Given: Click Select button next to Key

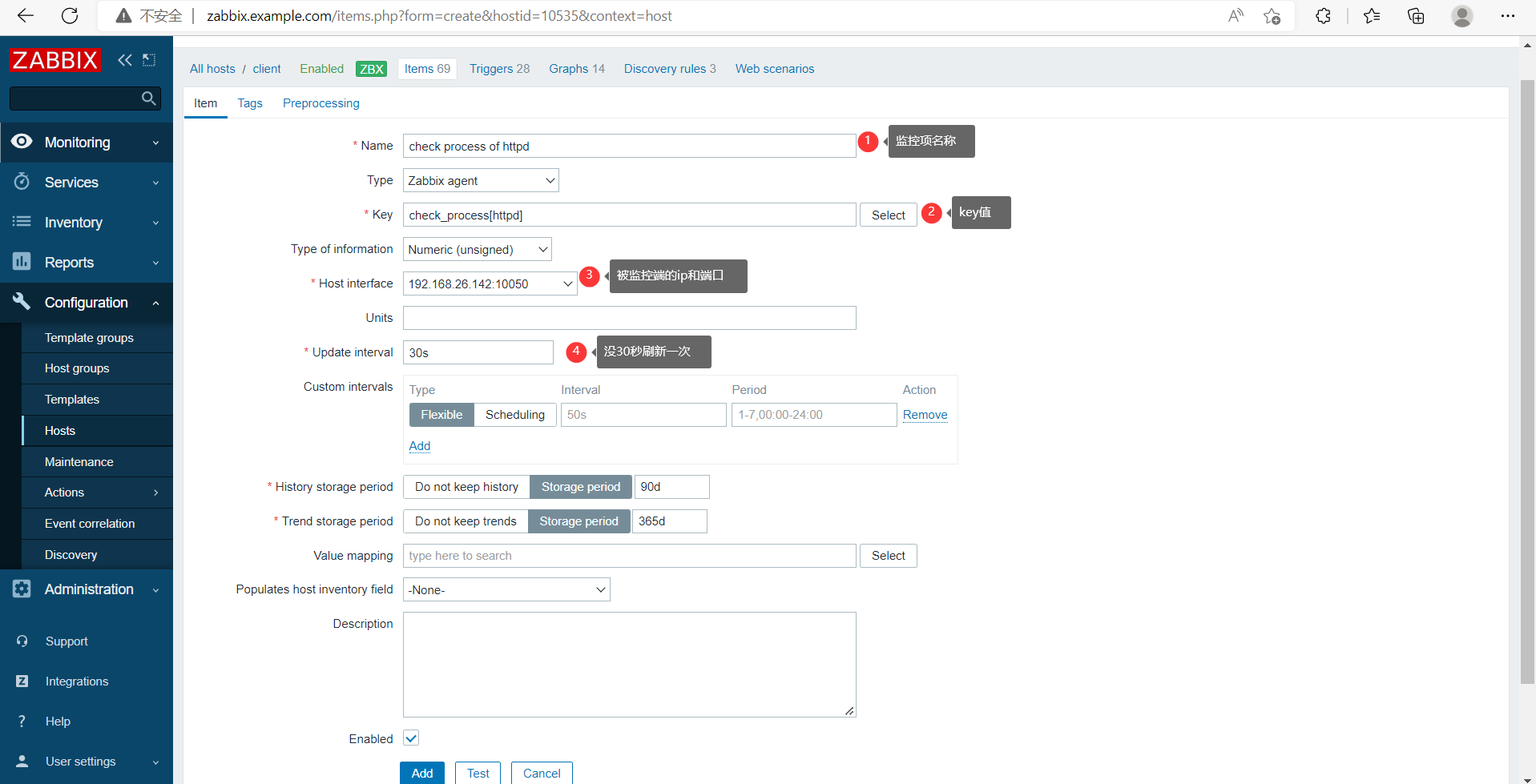Looking at the screenshot, I should click(889, 215).
